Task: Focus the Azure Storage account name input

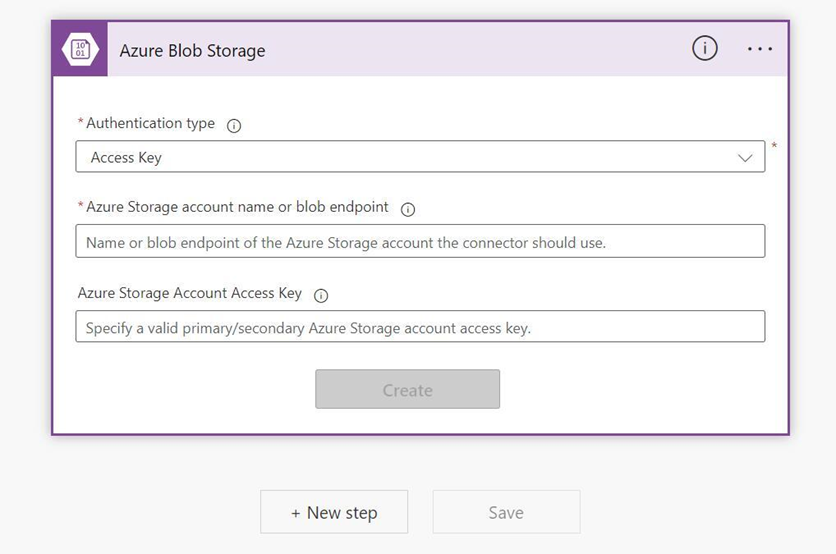Action: coord(420,242)
